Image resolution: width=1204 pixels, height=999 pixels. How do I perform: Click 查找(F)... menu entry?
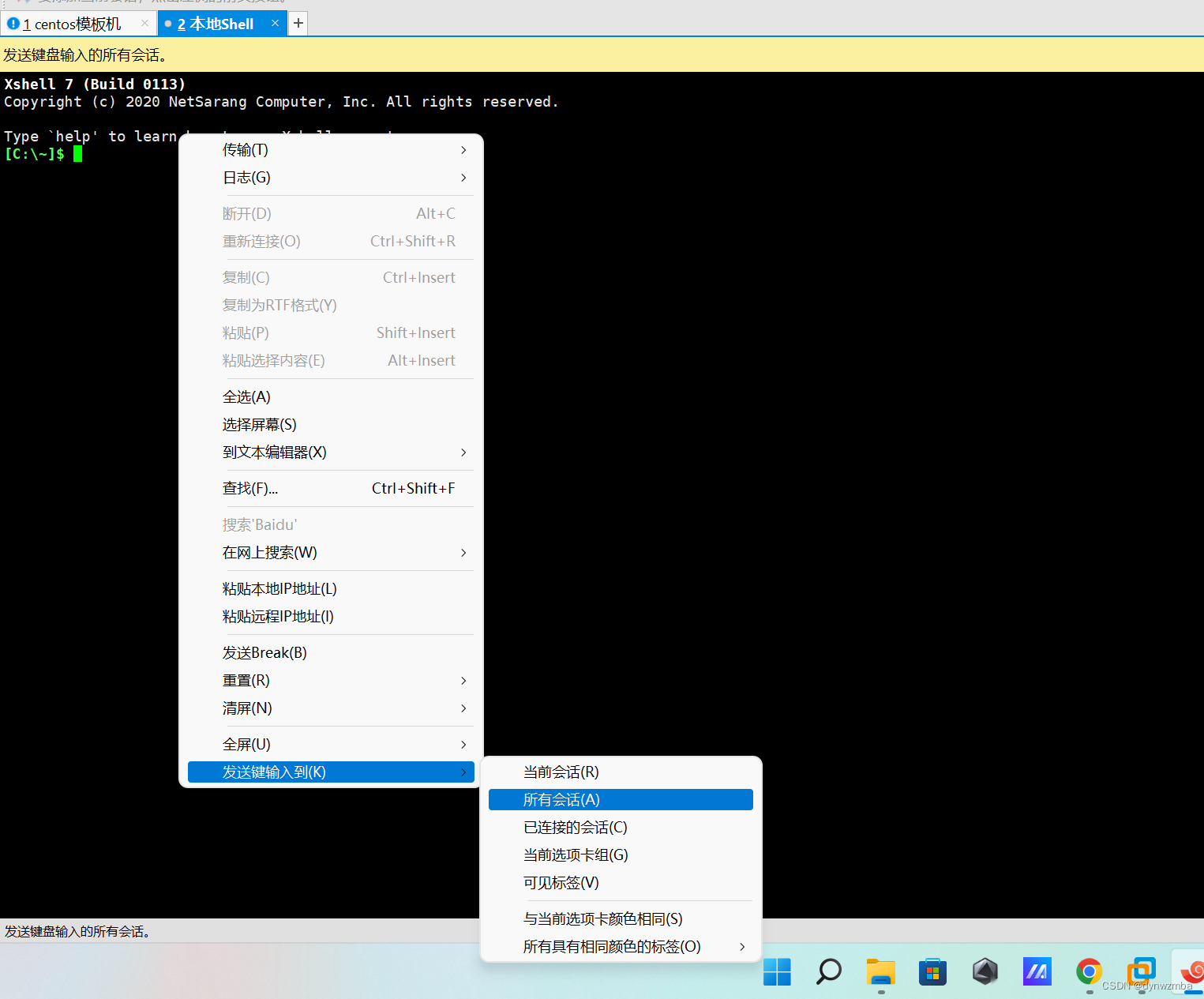pos(331,489)
